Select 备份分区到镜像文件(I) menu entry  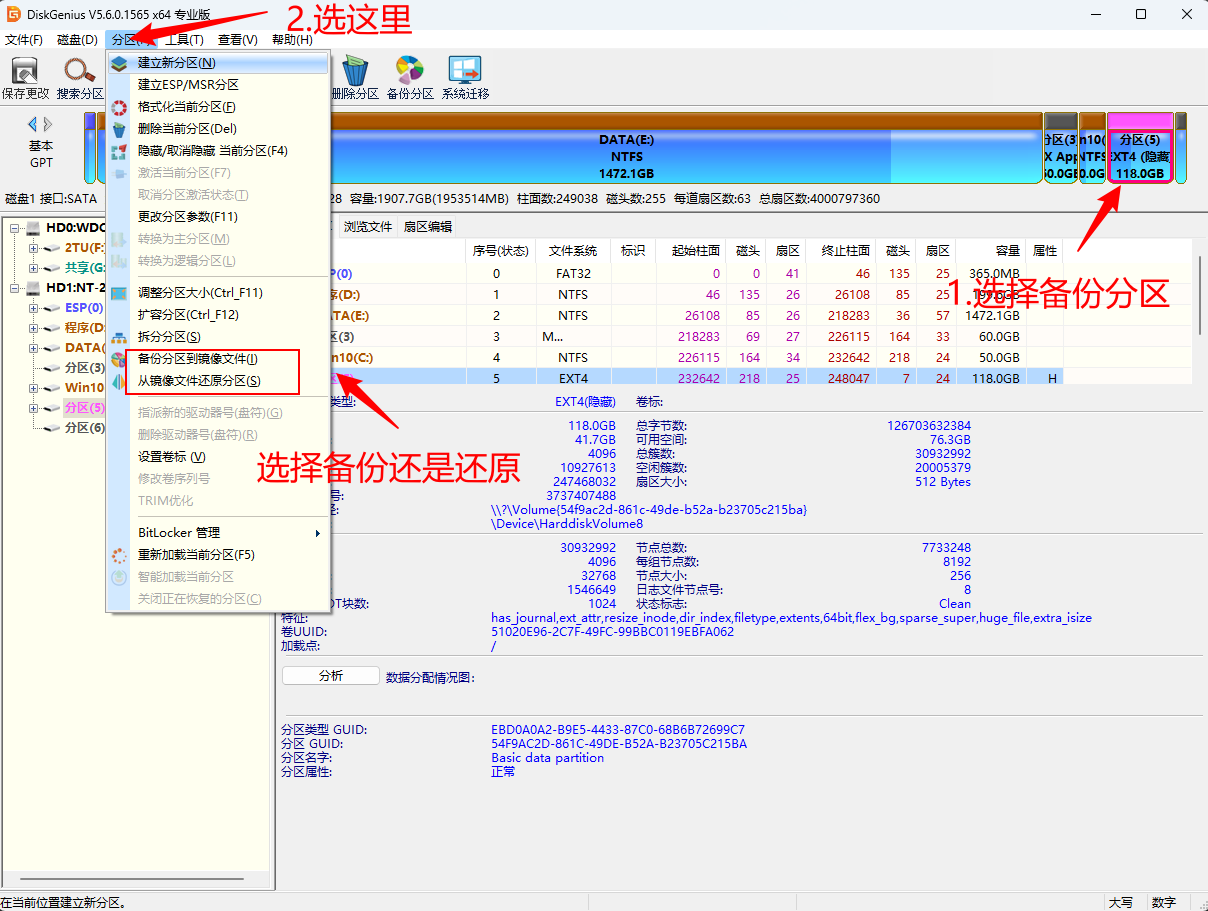pyautogui.click(x=218, y=359)
